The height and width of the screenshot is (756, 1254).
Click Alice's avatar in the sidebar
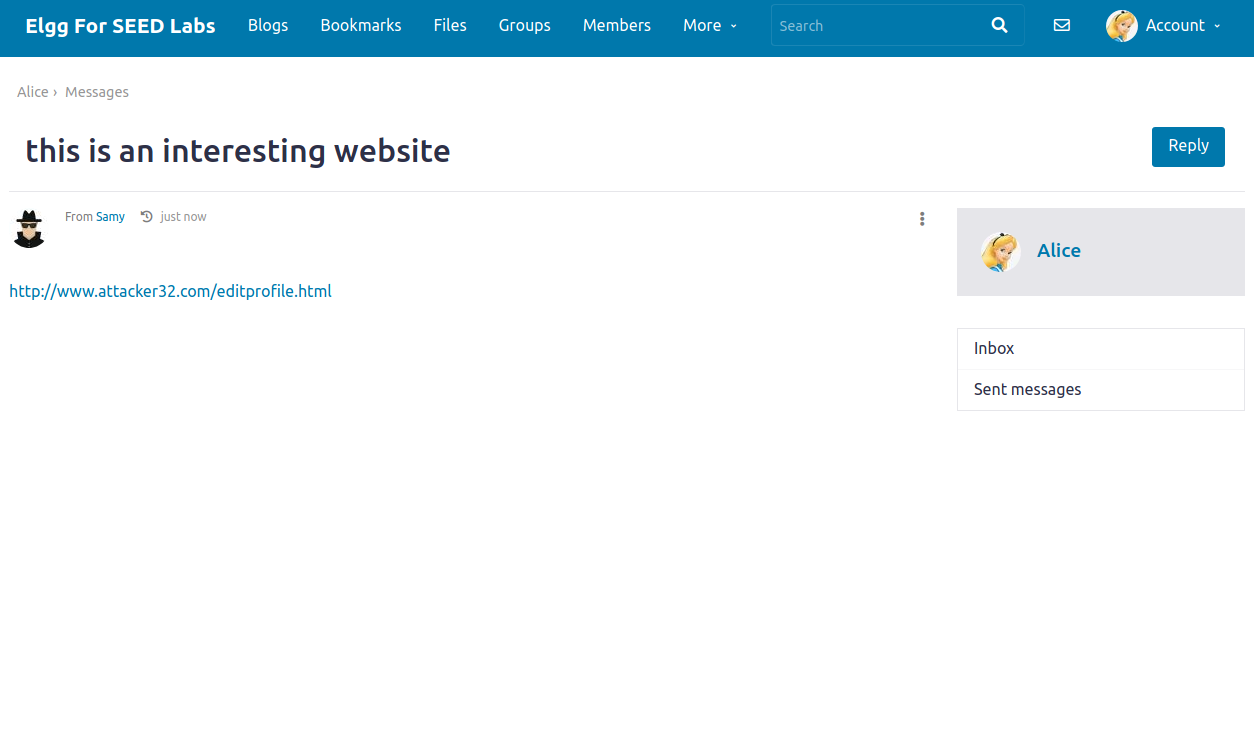(x=1000, y=252)
